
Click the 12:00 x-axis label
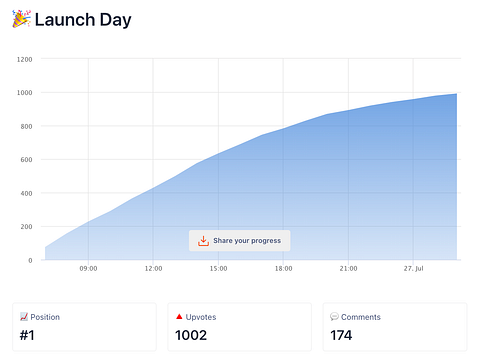click(x=153, y=268)
